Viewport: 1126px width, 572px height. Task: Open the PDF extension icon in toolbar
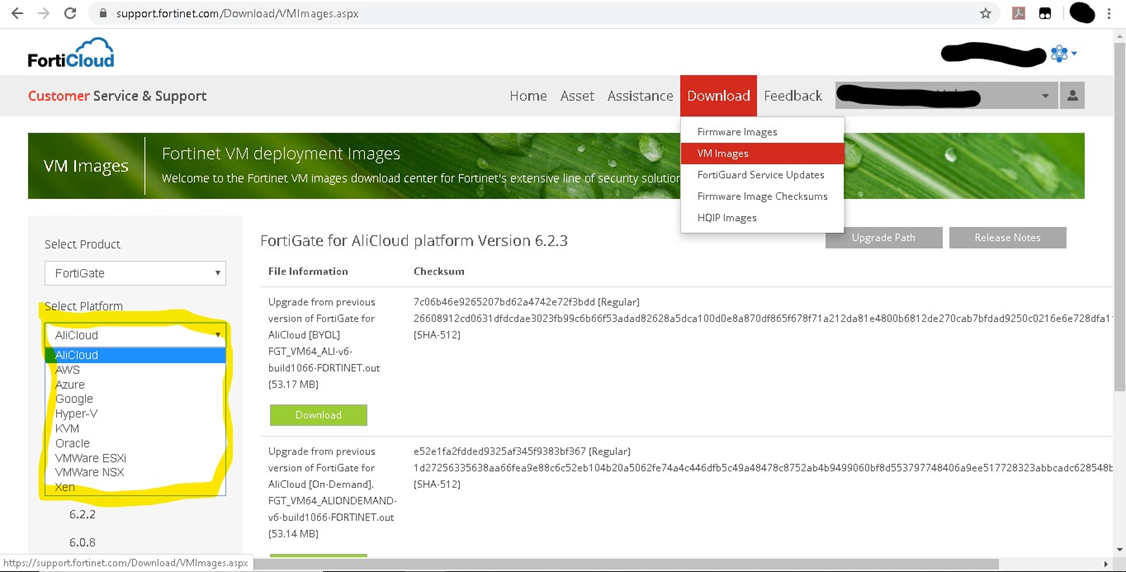click(1018, 13)
